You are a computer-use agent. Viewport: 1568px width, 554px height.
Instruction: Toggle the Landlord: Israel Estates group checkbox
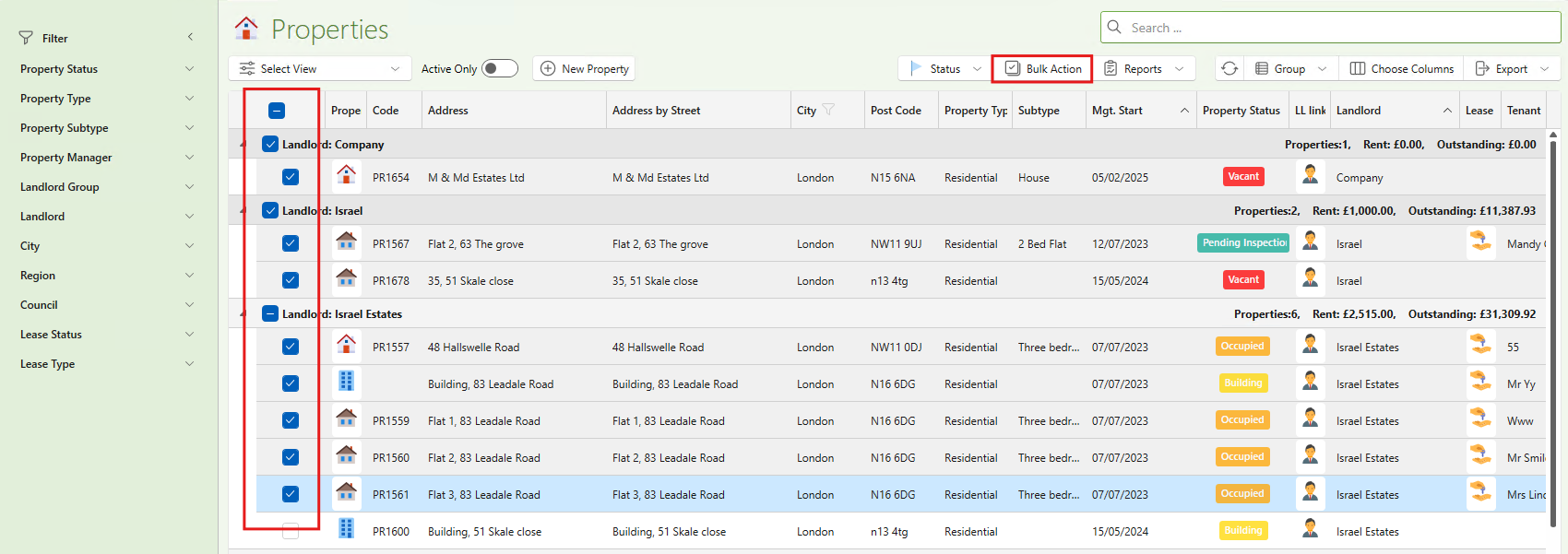(x=270, y=313)
